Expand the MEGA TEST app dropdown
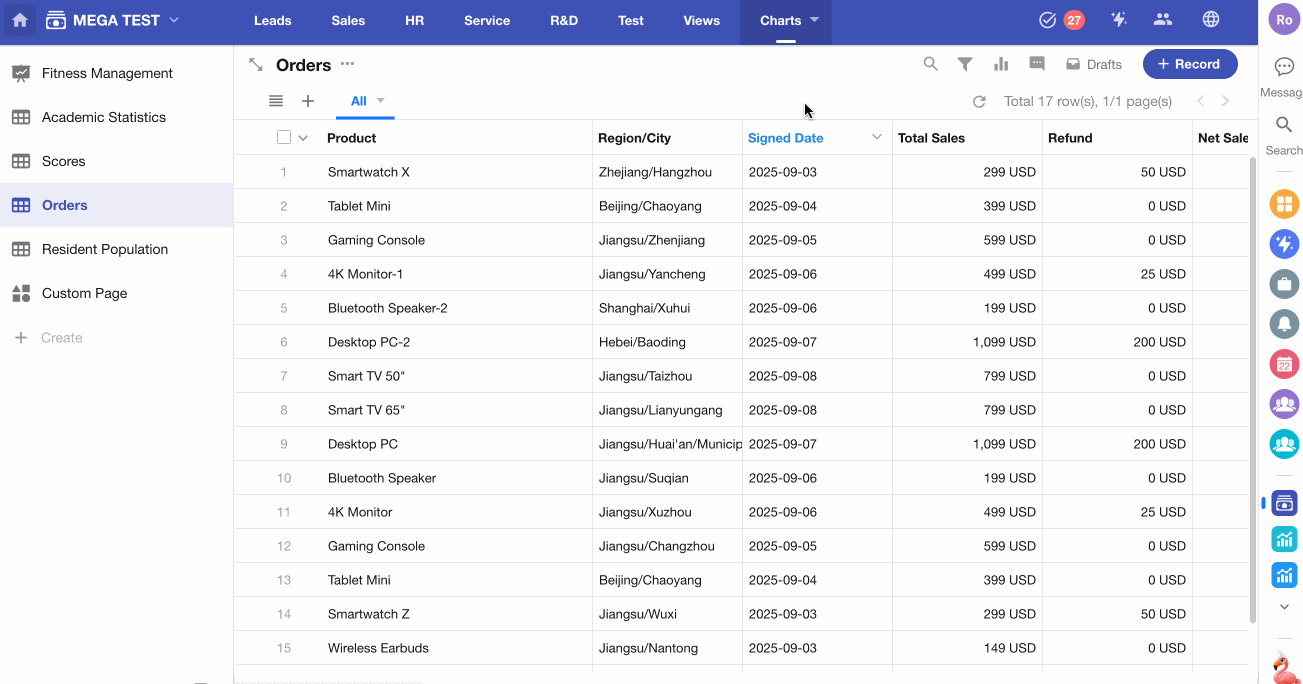 tap(175, 20)
